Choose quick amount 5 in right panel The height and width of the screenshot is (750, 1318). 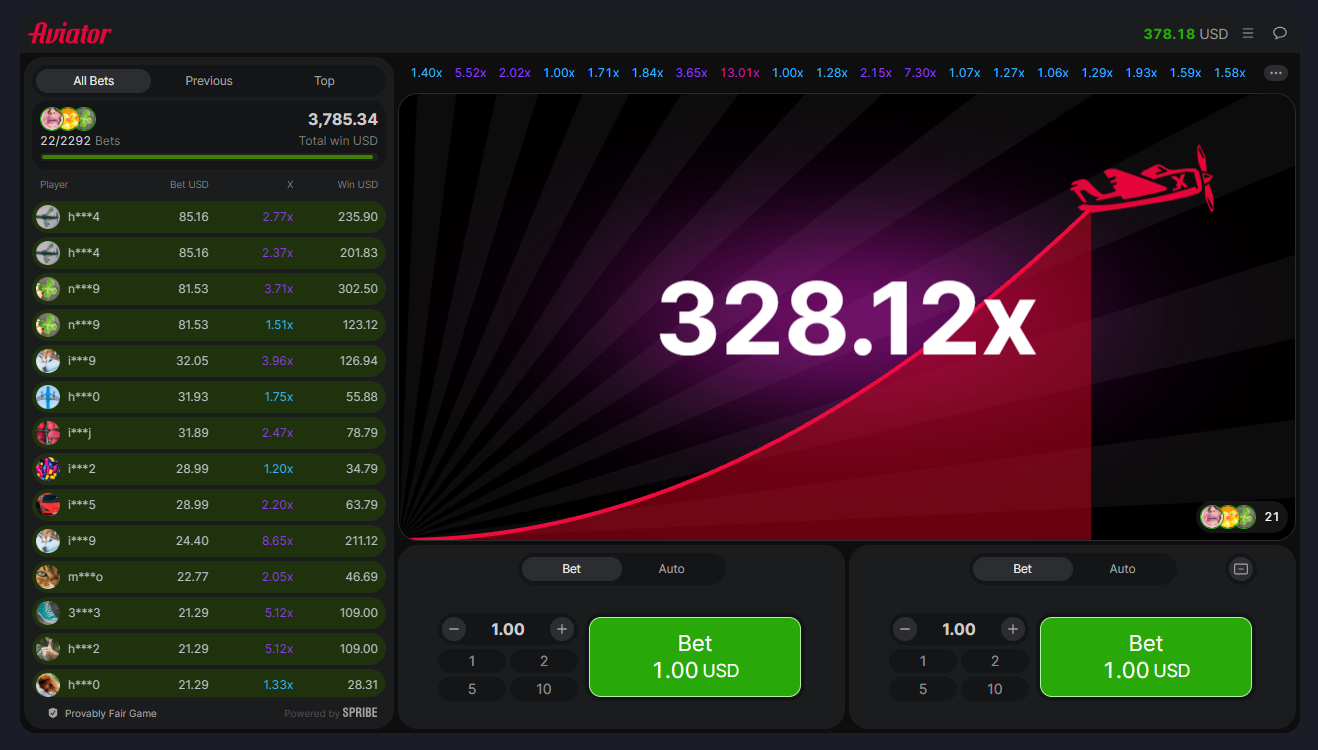(x=923, y=689)
